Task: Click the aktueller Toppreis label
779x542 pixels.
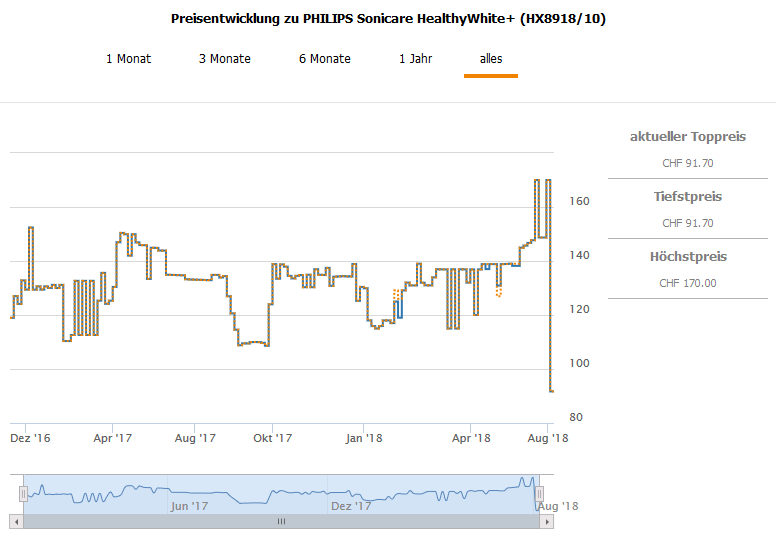Action: point(688,137)
